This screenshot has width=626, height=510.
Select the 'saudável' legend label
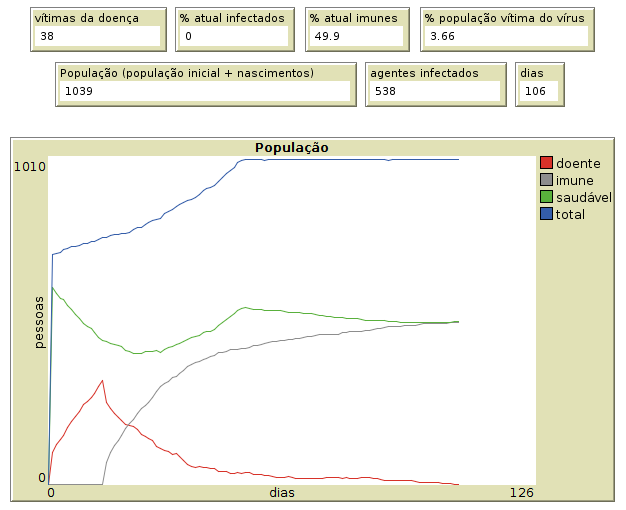583,197
